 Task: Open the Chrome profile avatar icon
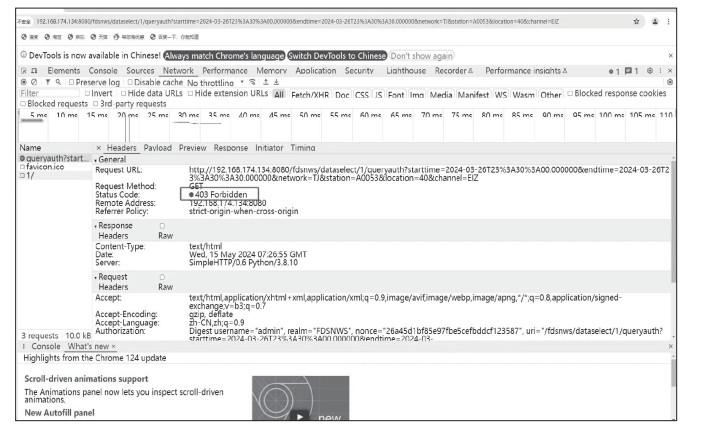654,20
